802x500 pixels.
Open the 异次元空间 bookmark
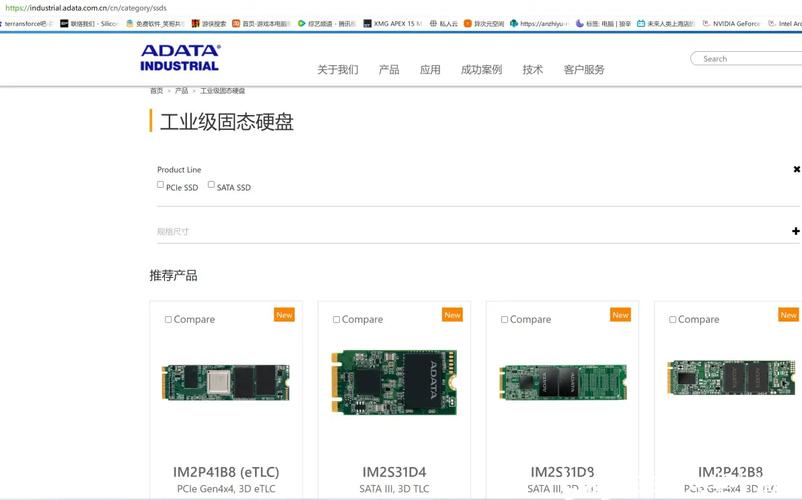coord(484,24)
